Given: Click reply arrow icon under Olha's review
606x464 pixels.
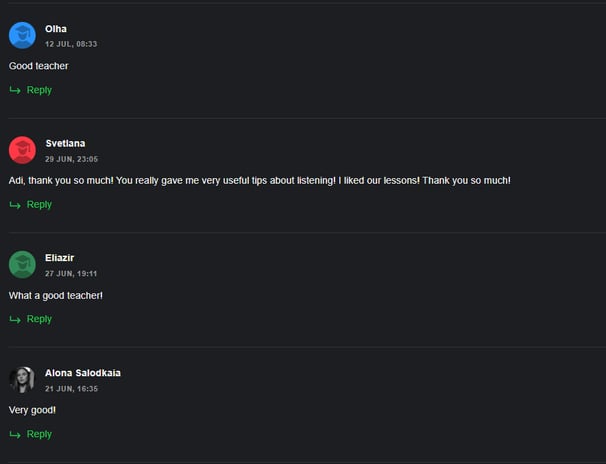Looking at the screenshot, I should 15,90.
